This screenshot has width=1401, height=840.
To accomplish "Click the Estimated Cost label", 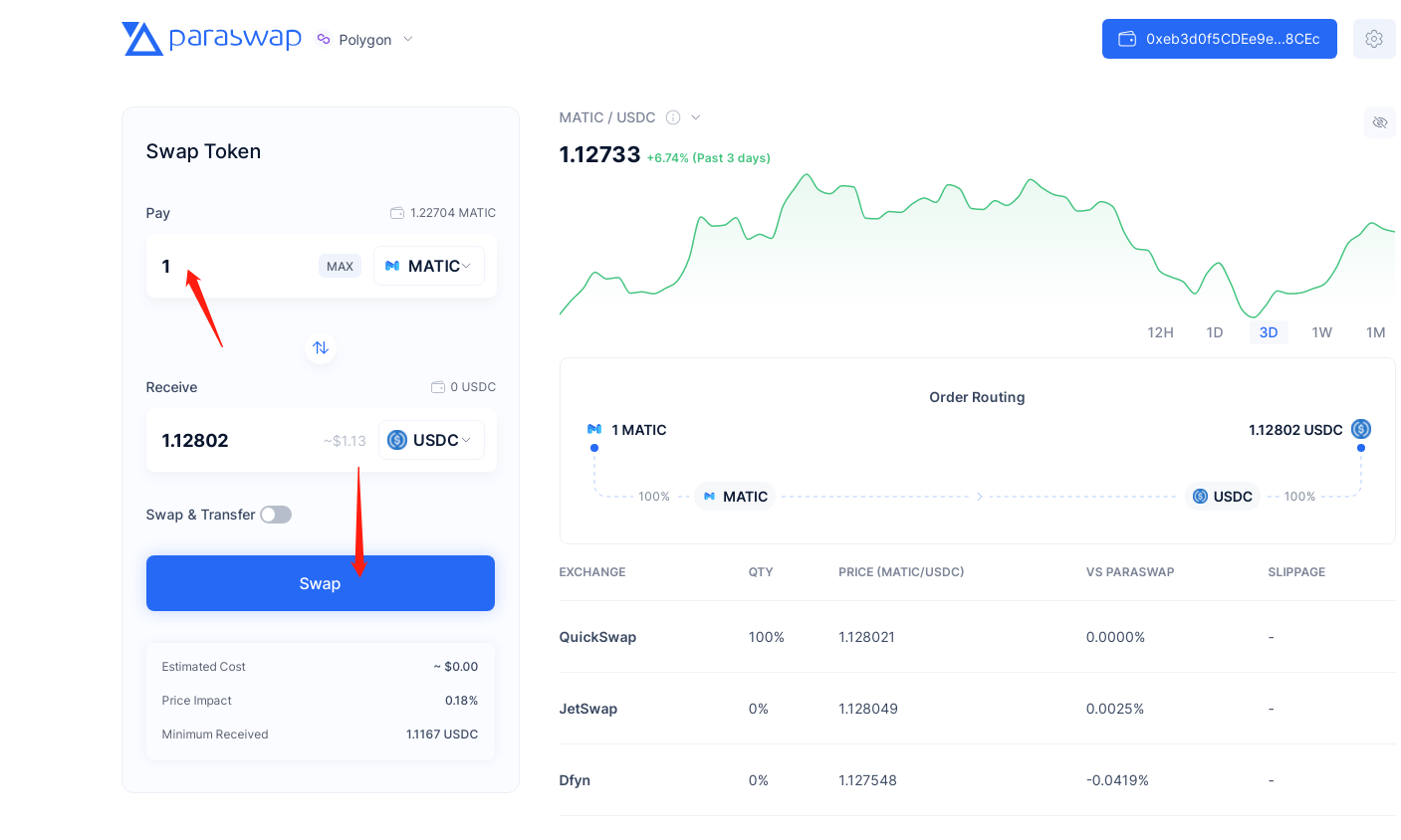I will tap(203, 667).
